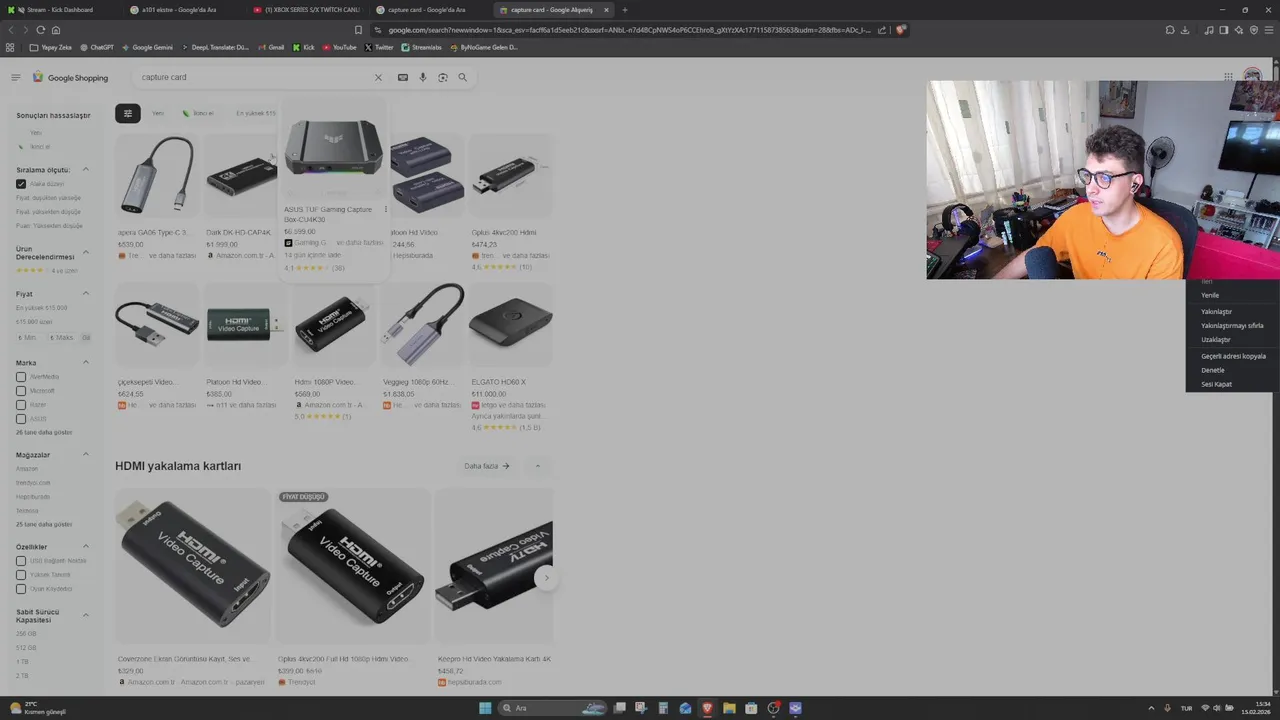
Task: Check the Yüksek Tanımlı feature filter
Action: click(21, 575)
